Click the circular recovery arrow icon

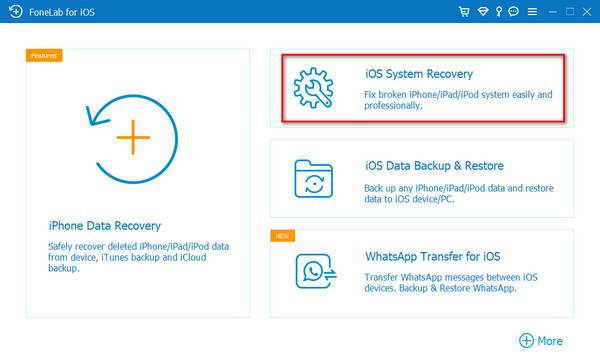[132, 139]
